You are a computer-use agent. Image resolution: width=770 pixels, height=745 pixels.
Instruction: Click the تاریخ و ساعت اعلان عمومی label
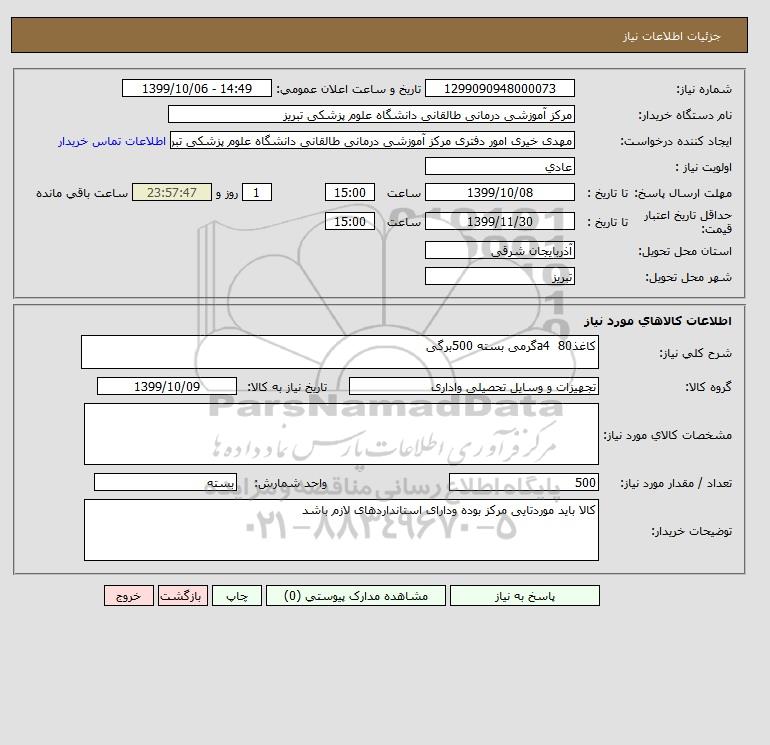coord(349,89)
